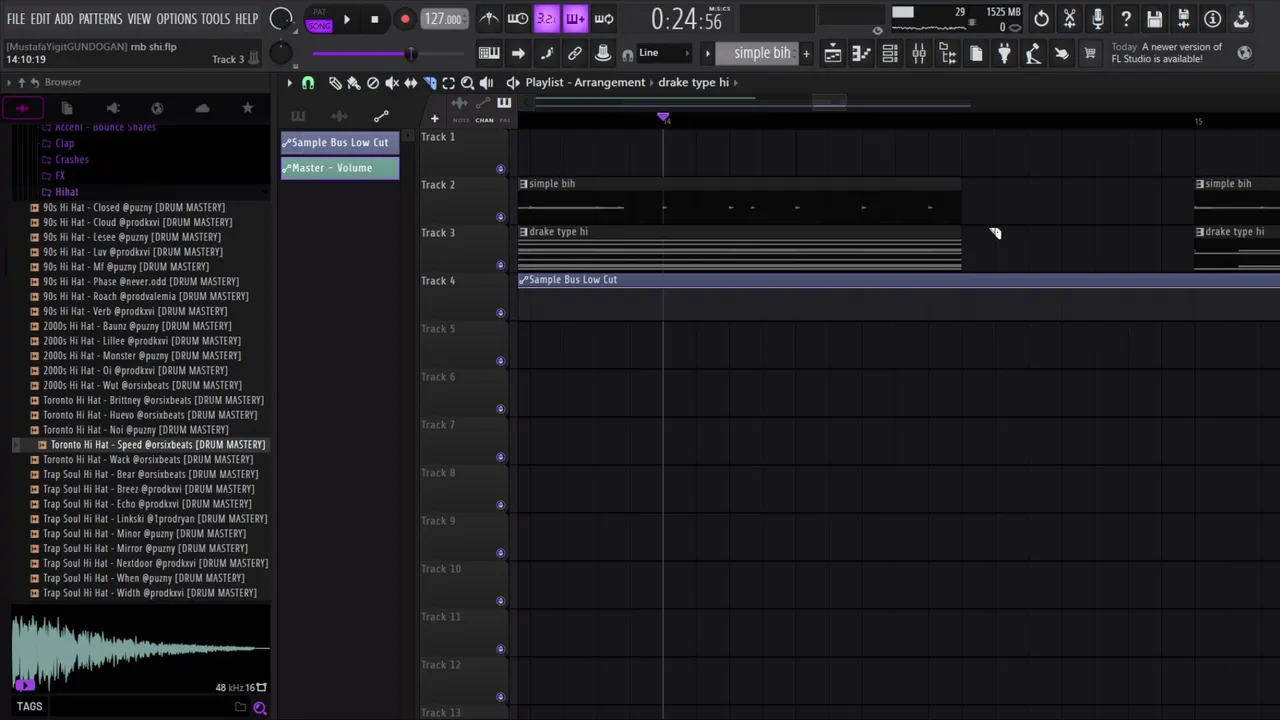The width and height of the screenshot is (1280, 720).
Task: Open the Line snap dropdown
Action: pos(664,53)
